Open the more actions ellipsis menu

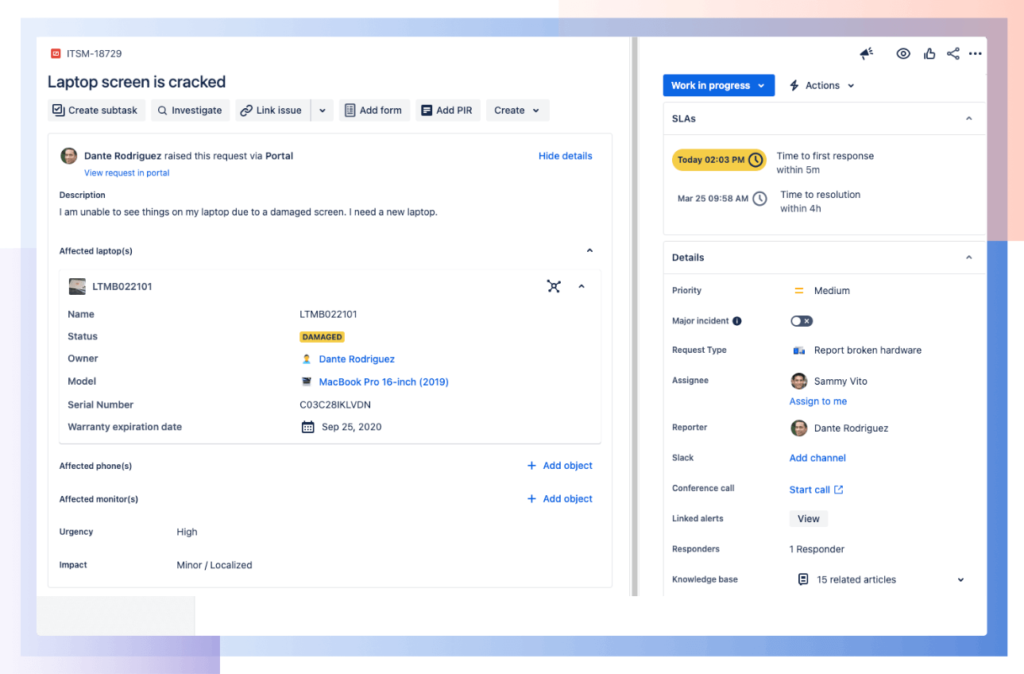pos(975,54)
